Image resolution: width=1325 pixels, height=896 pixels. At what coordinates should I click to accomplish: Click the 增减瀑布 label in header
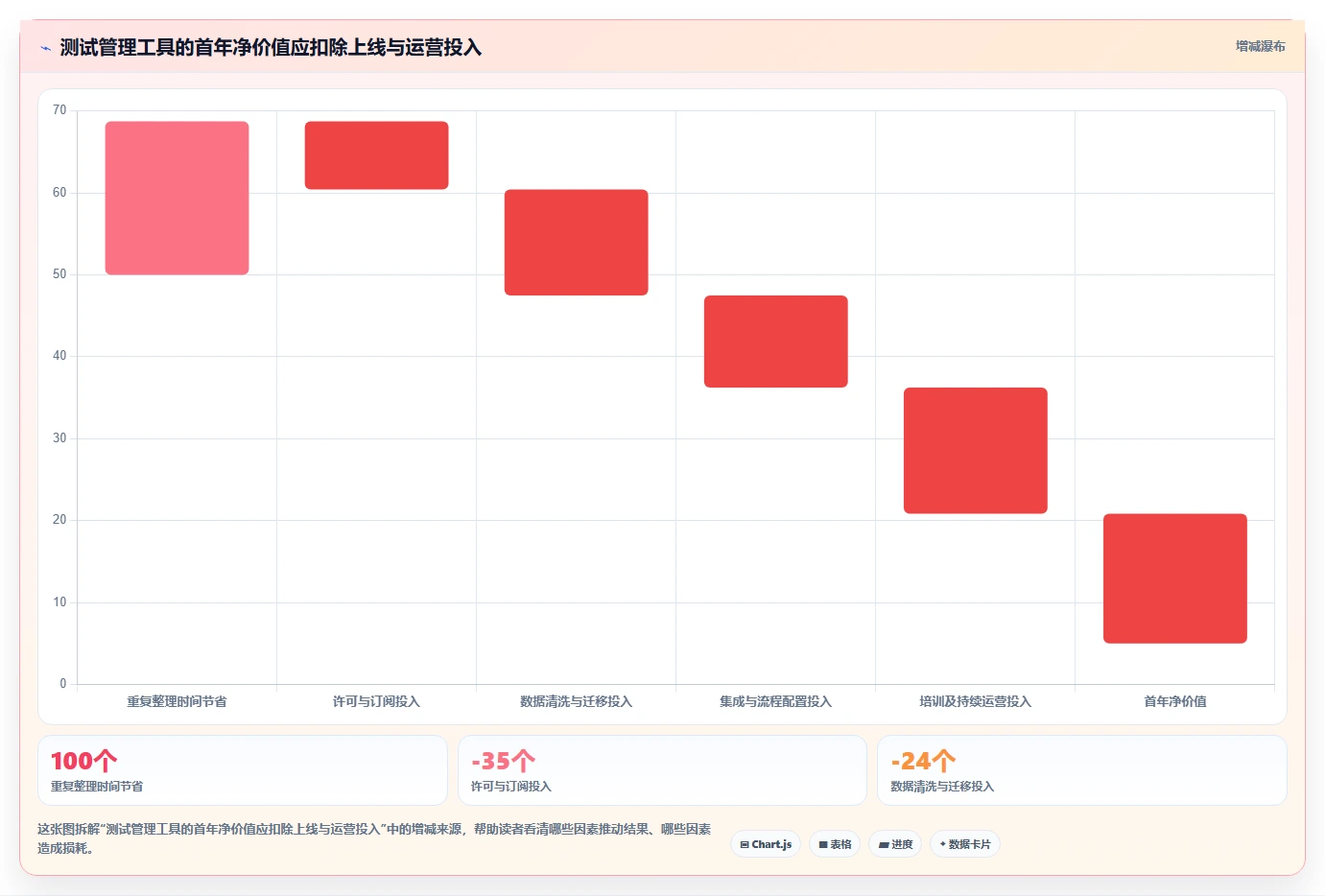[x=1260, y=46]
